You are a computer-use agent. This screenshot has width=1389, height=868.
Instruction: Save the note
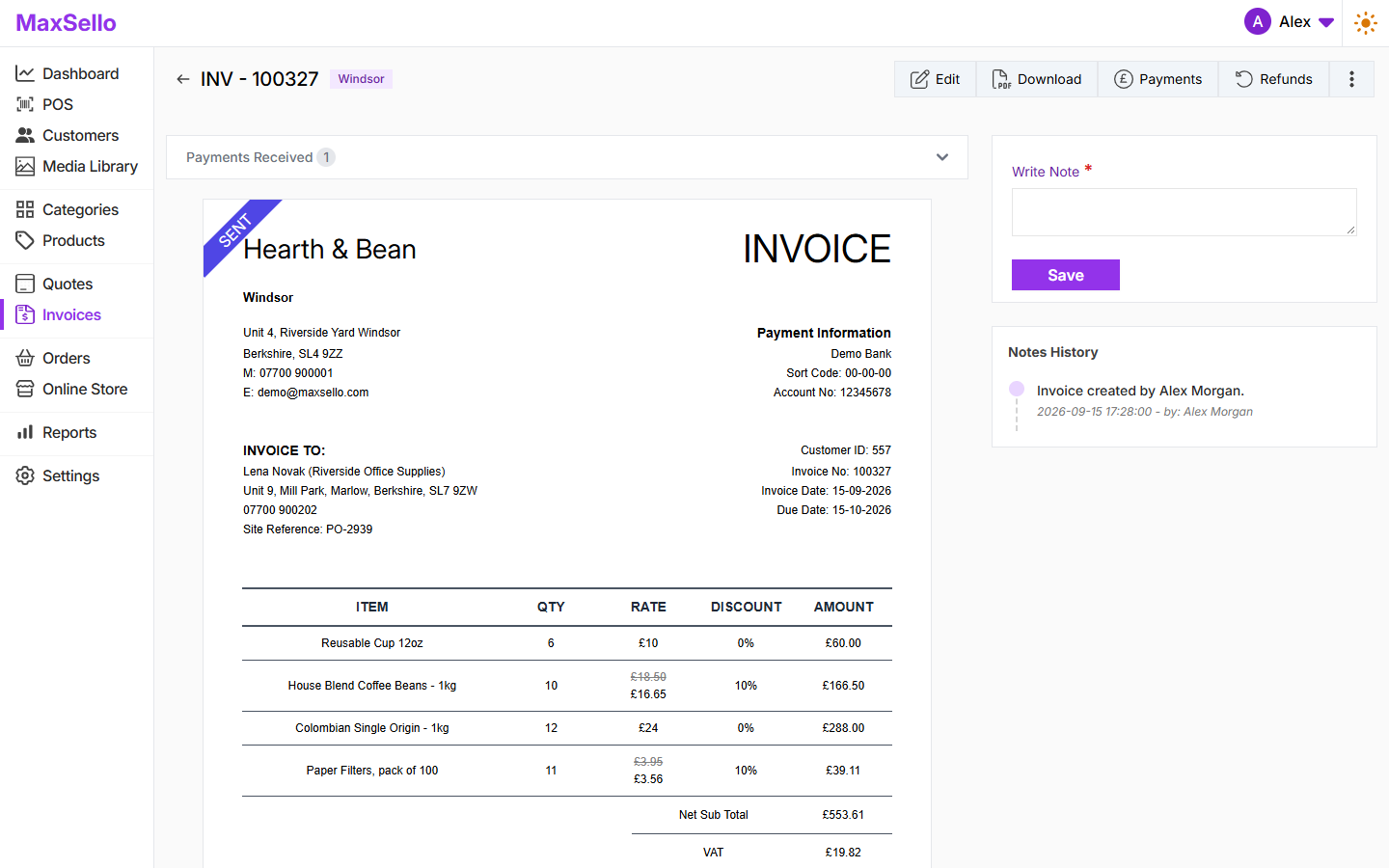click(x=1066, y=275)
